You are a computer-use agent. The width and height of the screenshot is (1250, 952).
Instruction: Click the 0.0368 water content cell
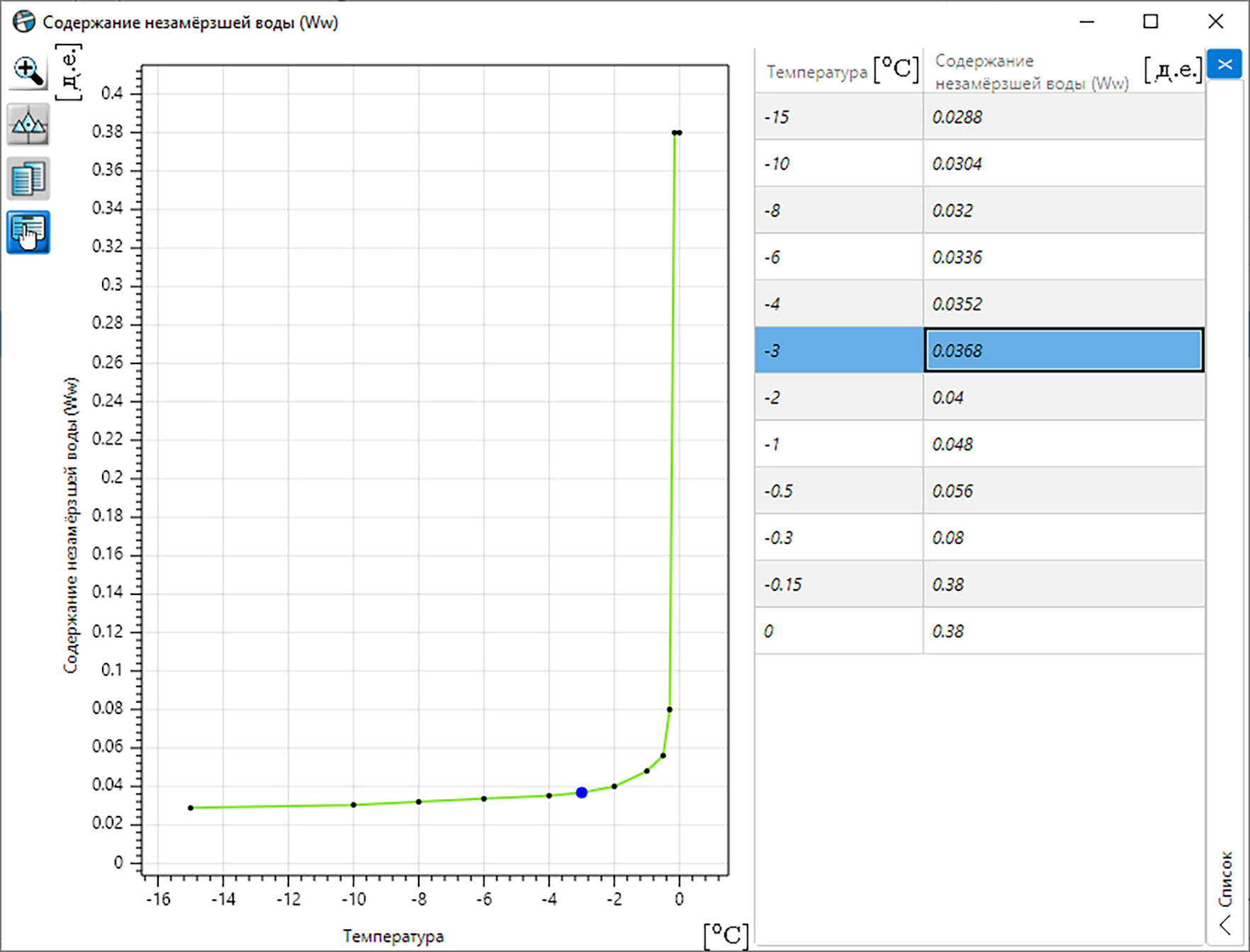click(1064, 350)
